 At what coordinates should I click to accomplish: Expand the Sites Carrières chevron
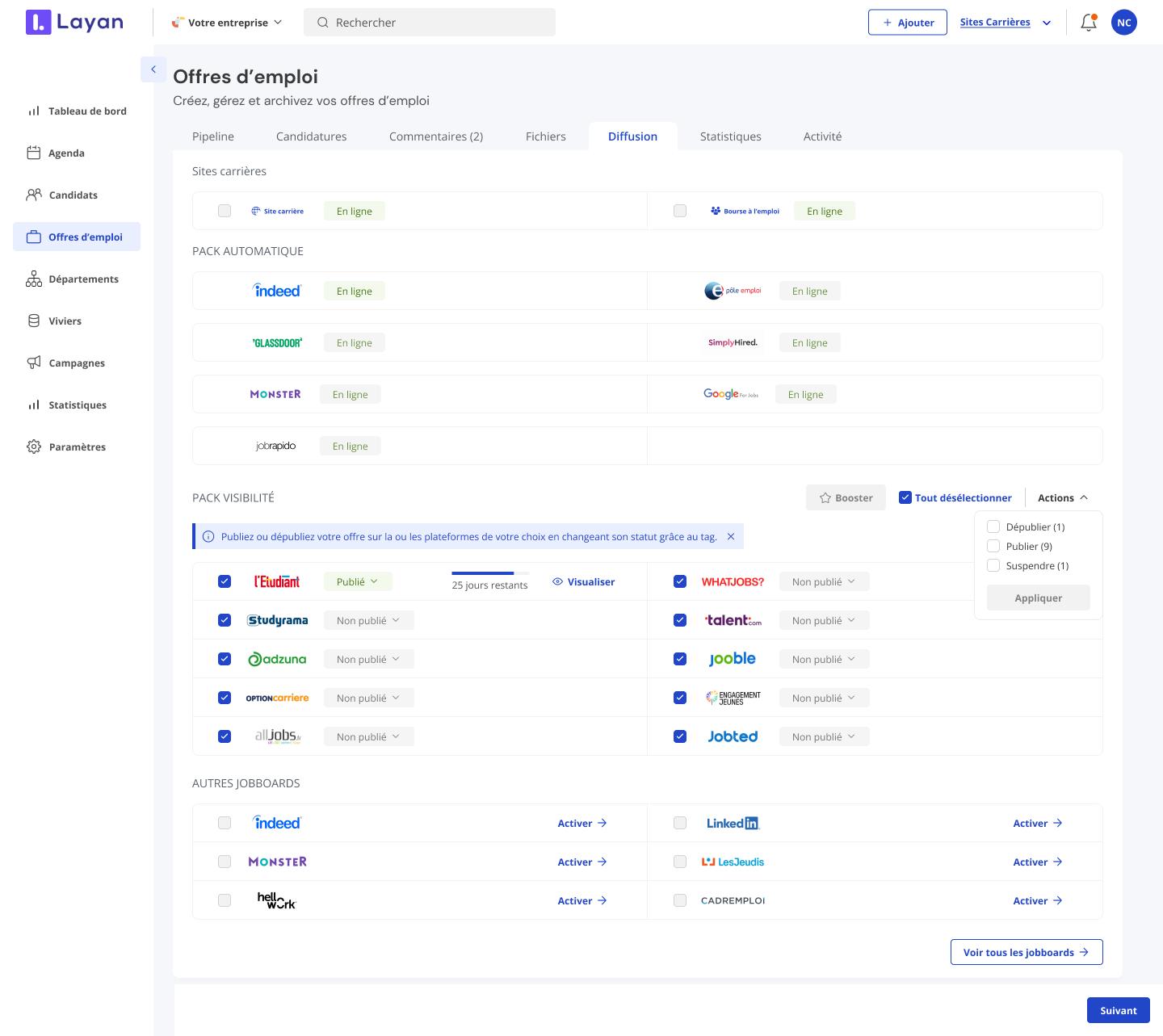pyautogui.click(x=1047, y=23)
